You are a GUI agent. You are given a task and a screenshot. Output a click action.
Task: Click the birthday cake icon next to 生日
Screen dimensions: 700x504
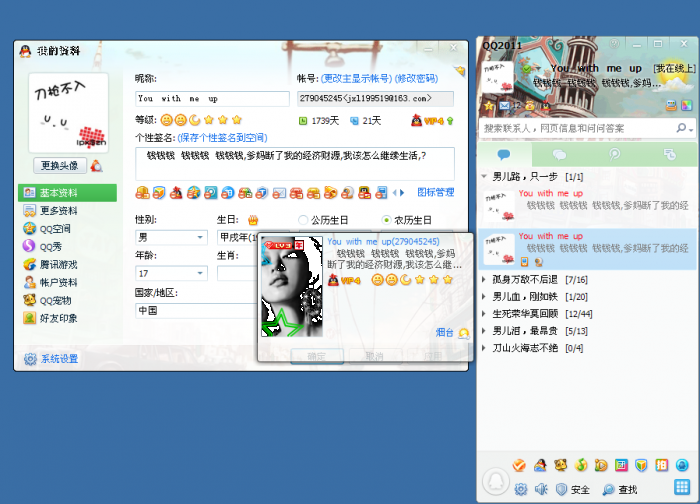coord(253,220)
